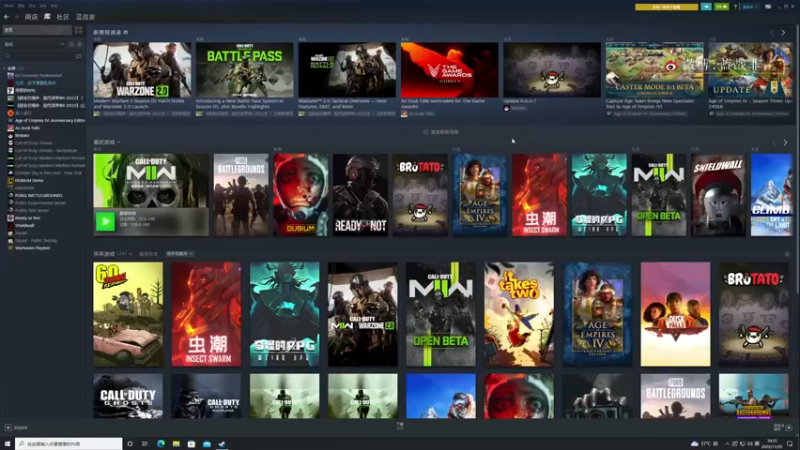The image size is (800, 450).
Task: Open Steam help question mark icon
Action: pyautogui.click(x=735, y=7)
